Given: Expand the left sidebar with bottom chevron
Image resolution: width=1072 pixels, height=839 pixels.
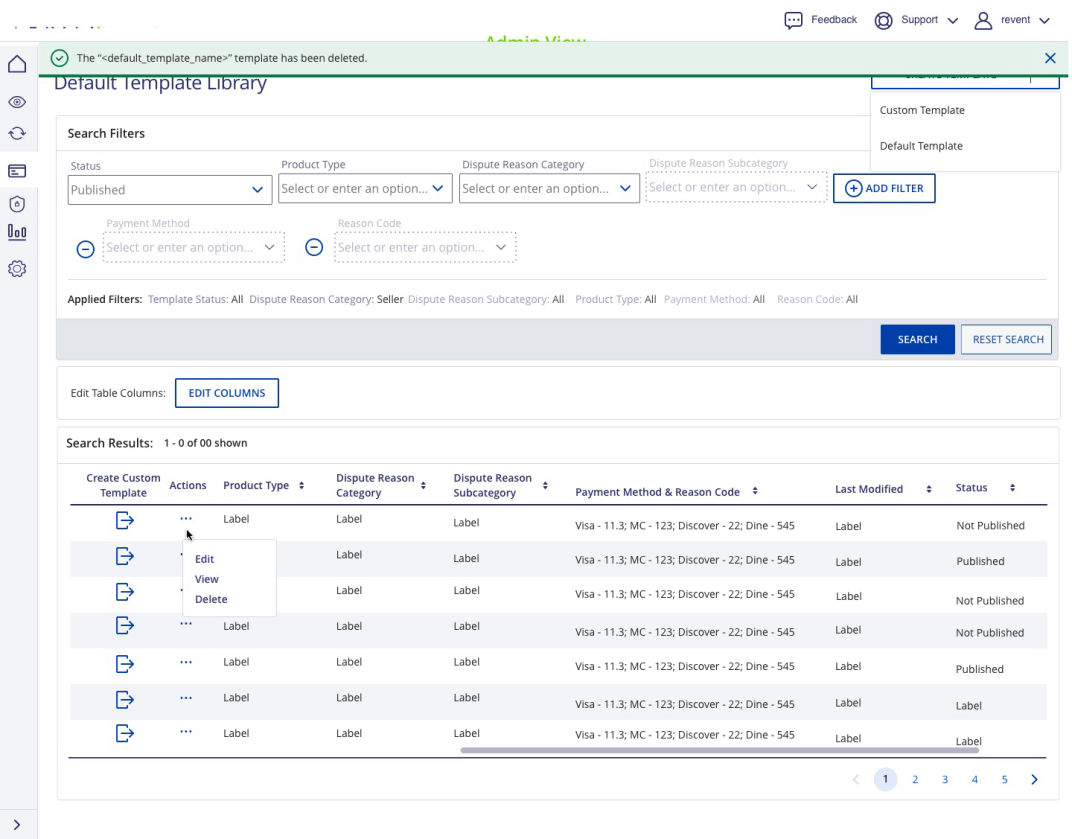Looking at the screenshot, I should tap(17, 824).
